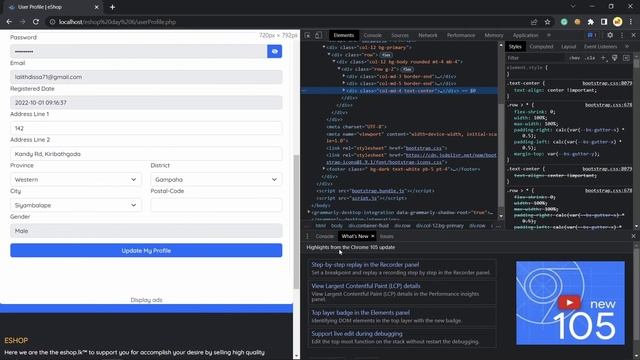Select div.container-fluid in the breadcrumb
The width and height of the screenshot is (640, 360).
pyautogui.click(x=369, y=226)
